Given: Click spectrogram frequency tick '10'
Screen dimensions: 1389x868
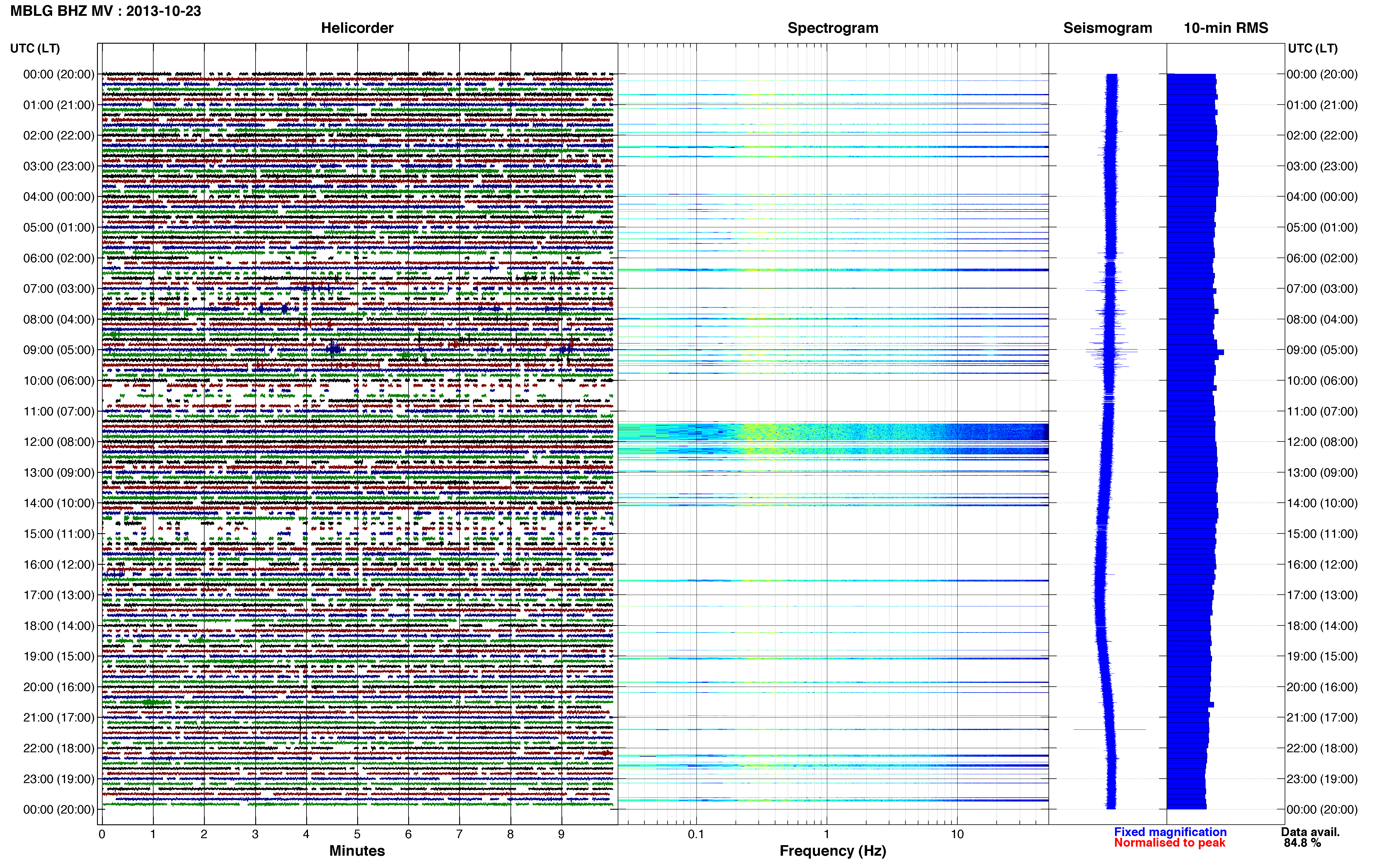Looking at the screenshot, I should [957, 834].
